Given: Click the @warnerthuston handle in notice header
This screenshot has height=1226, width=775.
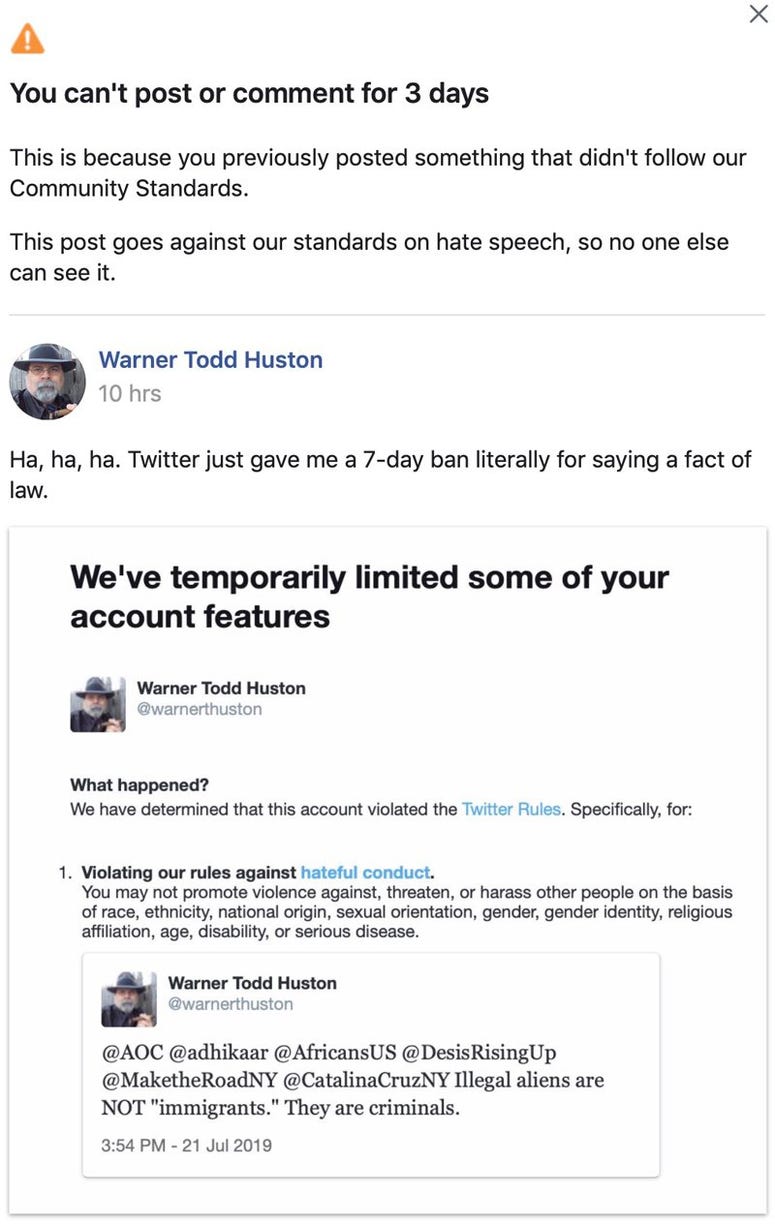Looking at the screenshot, I should tap(199, 709).
